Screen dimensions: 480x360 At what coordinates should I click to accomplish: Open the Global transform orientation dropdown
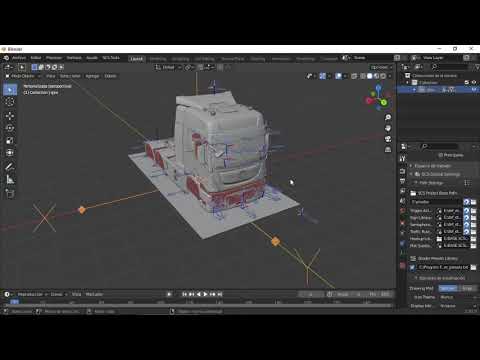coord(169,67)
